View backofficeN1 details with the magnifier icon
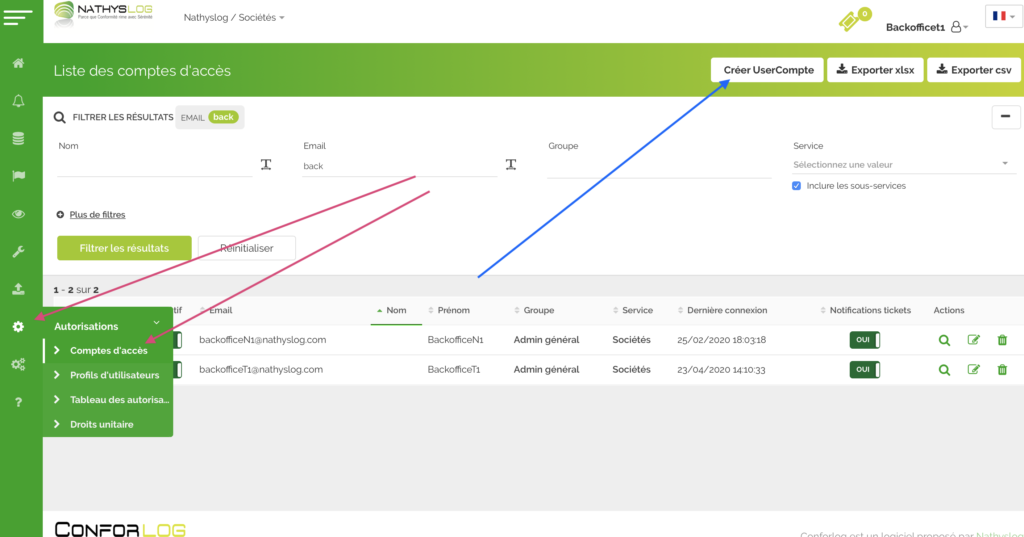Image resolution: width=1024 pixels, height=537 pixels. 944,340
